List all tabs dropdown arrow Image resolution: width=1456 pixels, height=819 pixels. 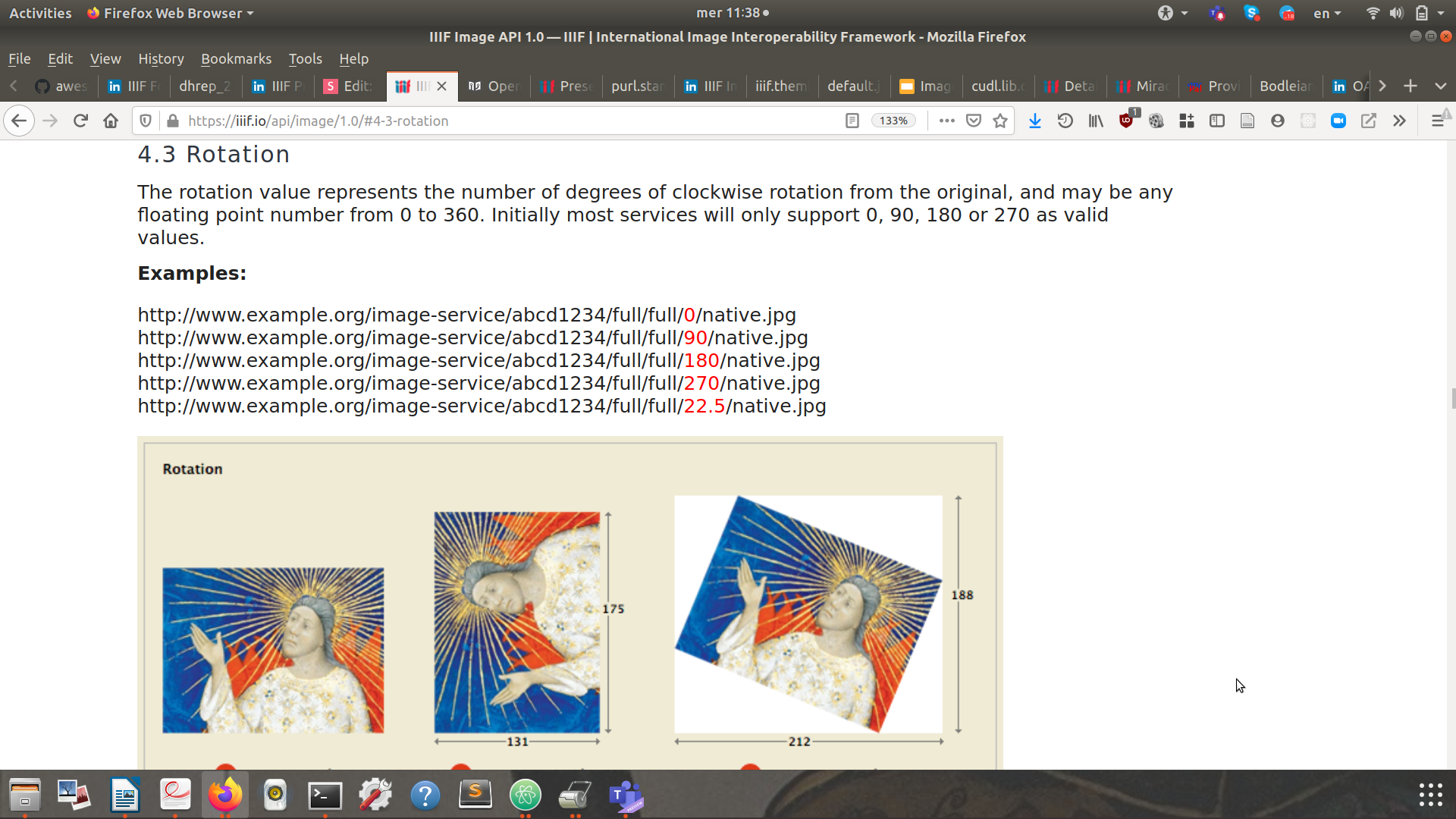pyautogui.click(x=1441, y=86)
